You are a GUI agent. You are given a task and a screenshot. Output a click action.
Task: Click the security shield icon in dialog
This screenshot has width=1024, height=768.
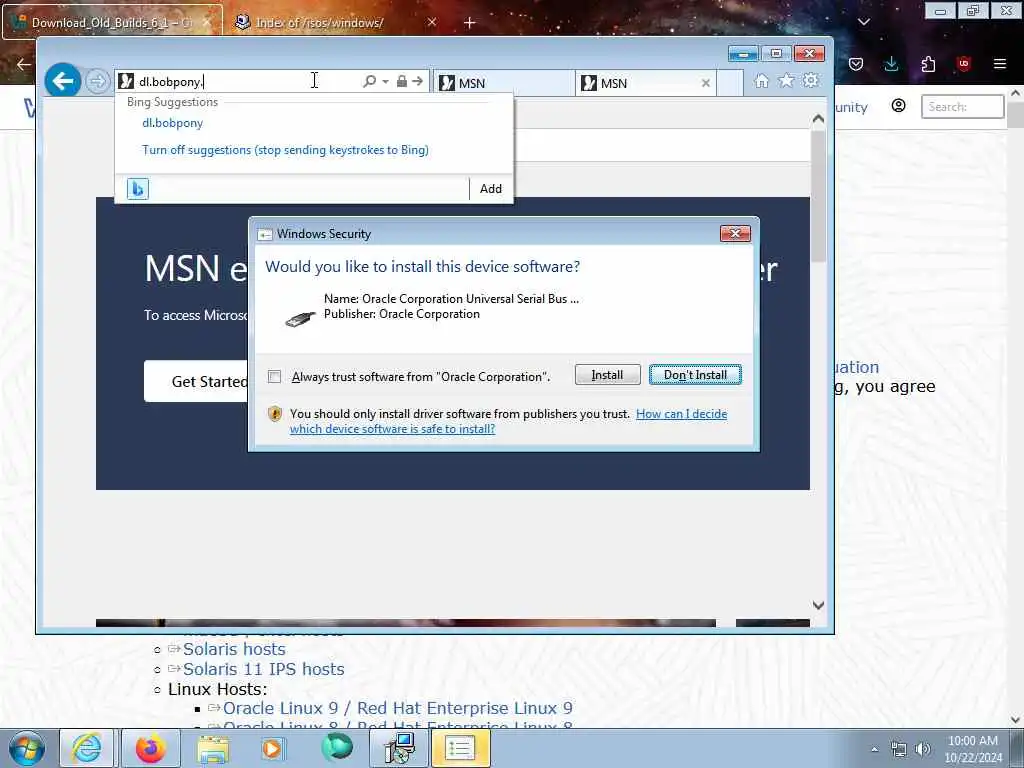click(x=275, y=414)
